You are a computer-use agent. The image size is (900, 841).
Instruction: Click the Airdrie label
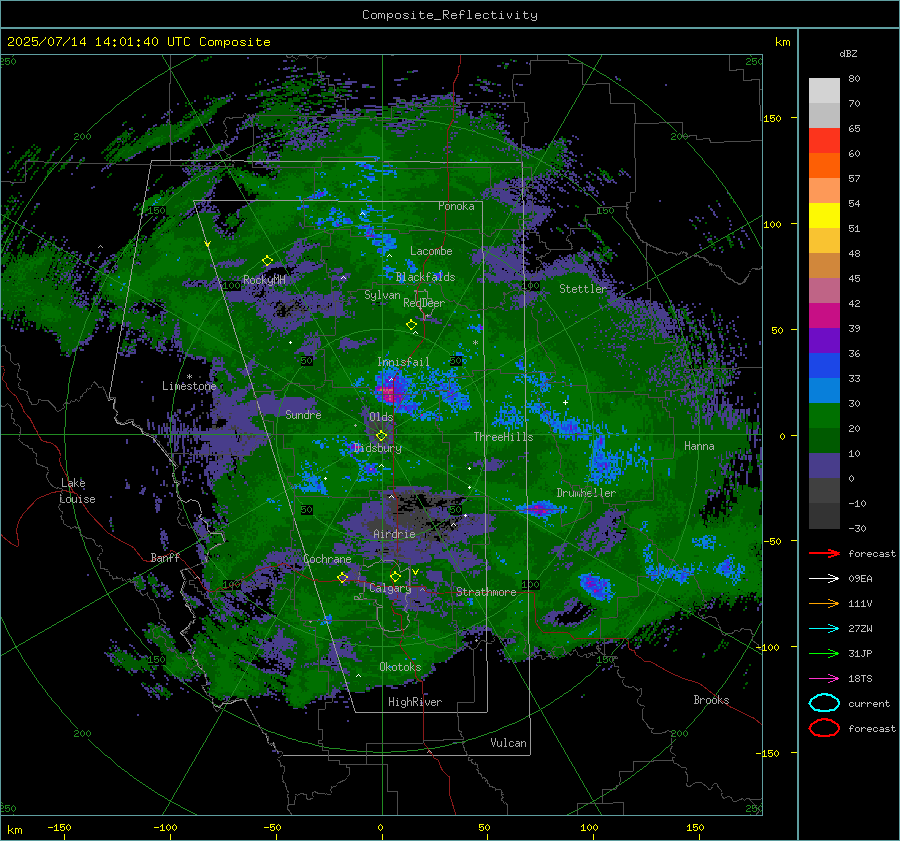394,534
